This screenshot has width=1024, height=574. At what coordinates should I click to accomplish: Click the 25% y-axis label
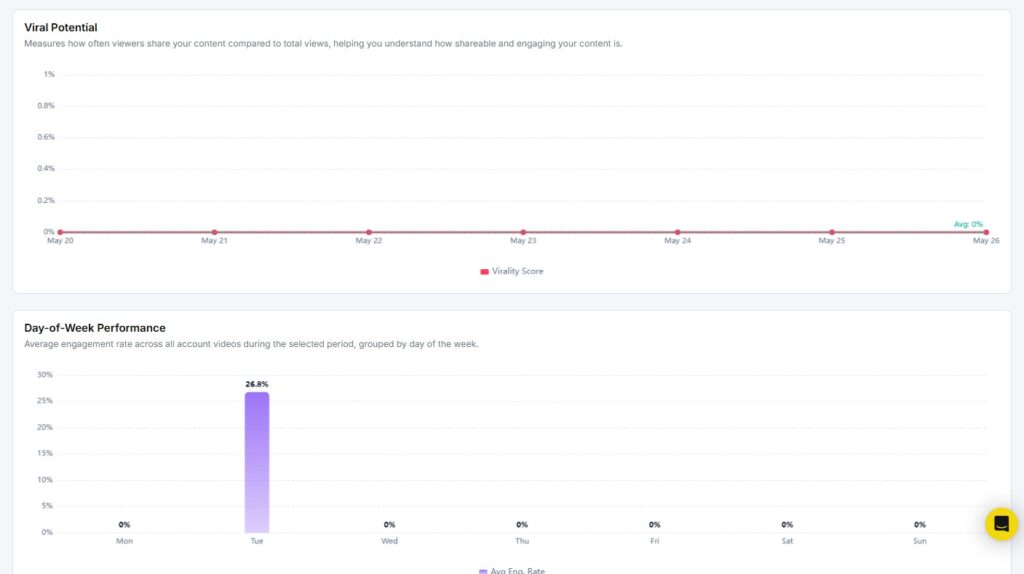[44, 401]
